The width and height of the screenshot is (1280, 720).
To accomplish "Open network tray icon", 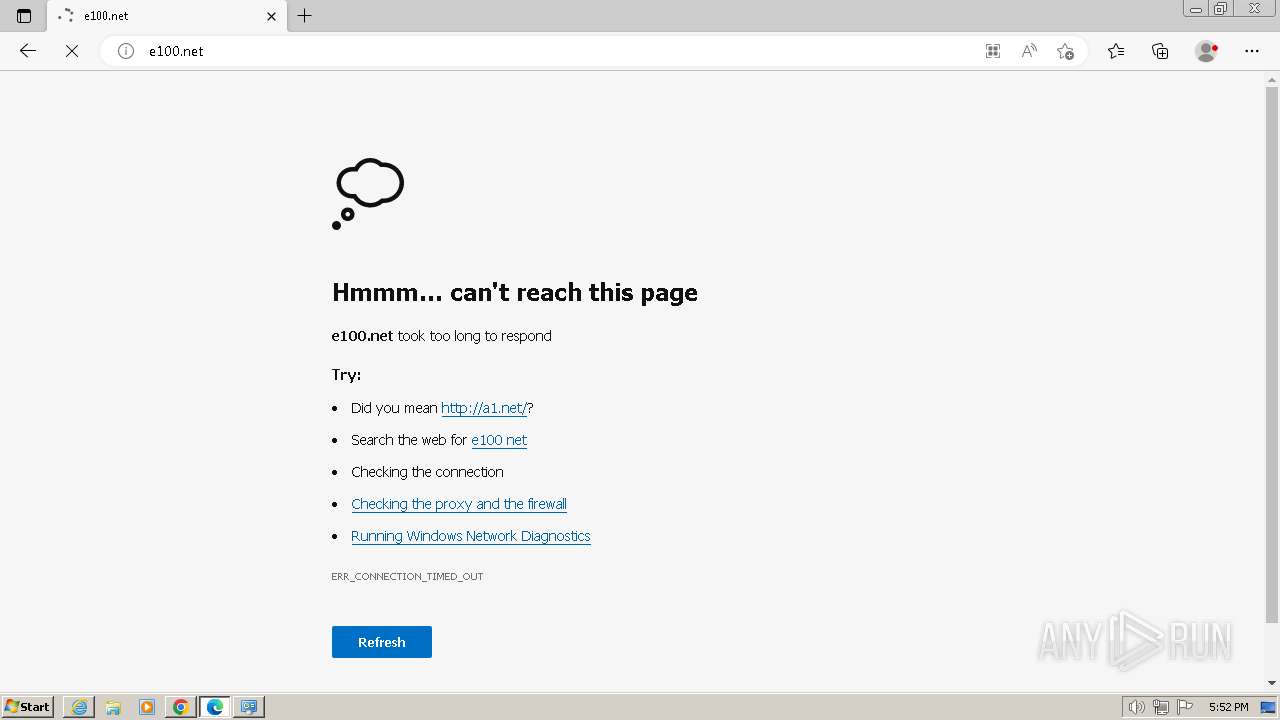I will coord(1161,707).
